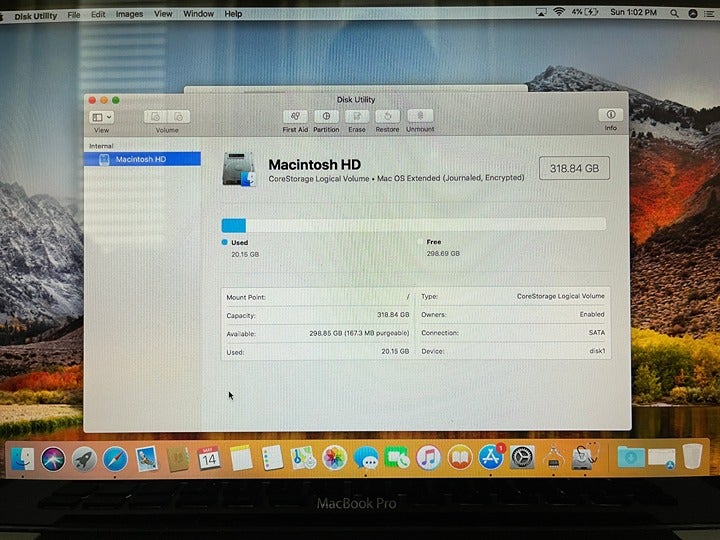Open the Trash in the dock

(692, 456)
